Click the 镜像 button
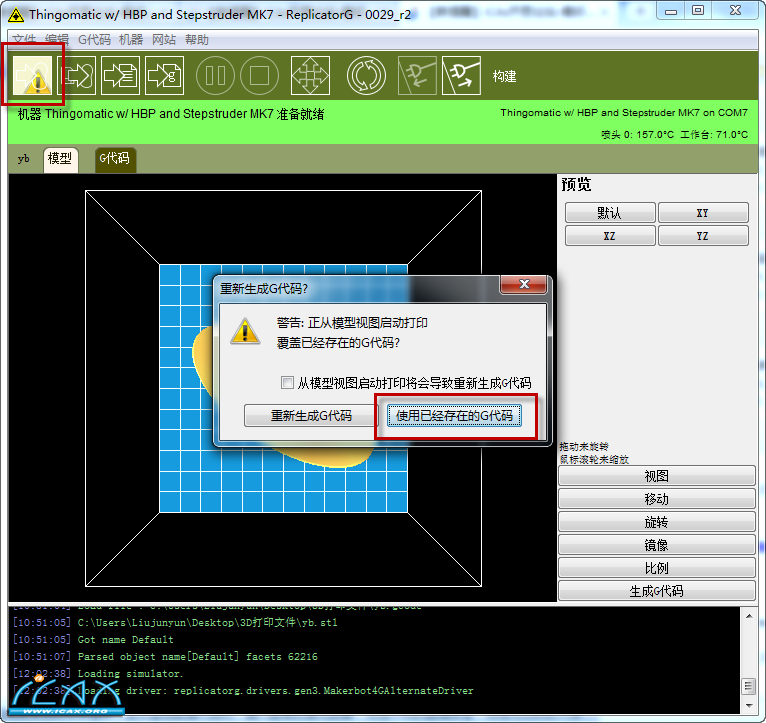Viewport: 766px width, 723px height. point(657,545)
